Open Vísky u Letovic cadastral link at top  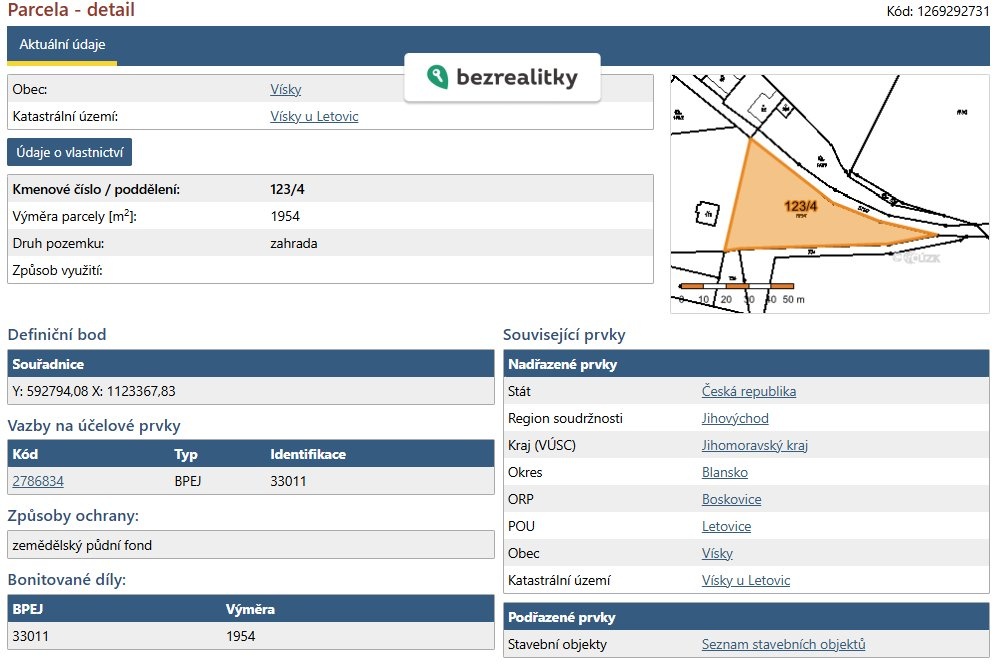[314, 116]
